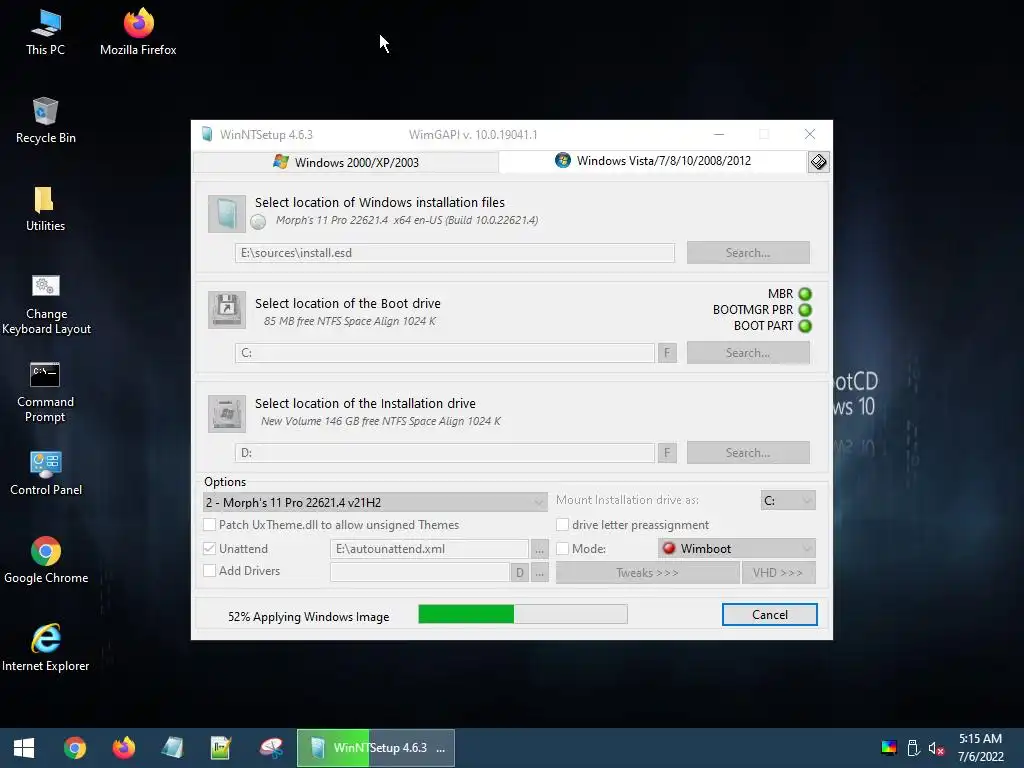Open the Utilities folder on desktop

click(45, 209)
